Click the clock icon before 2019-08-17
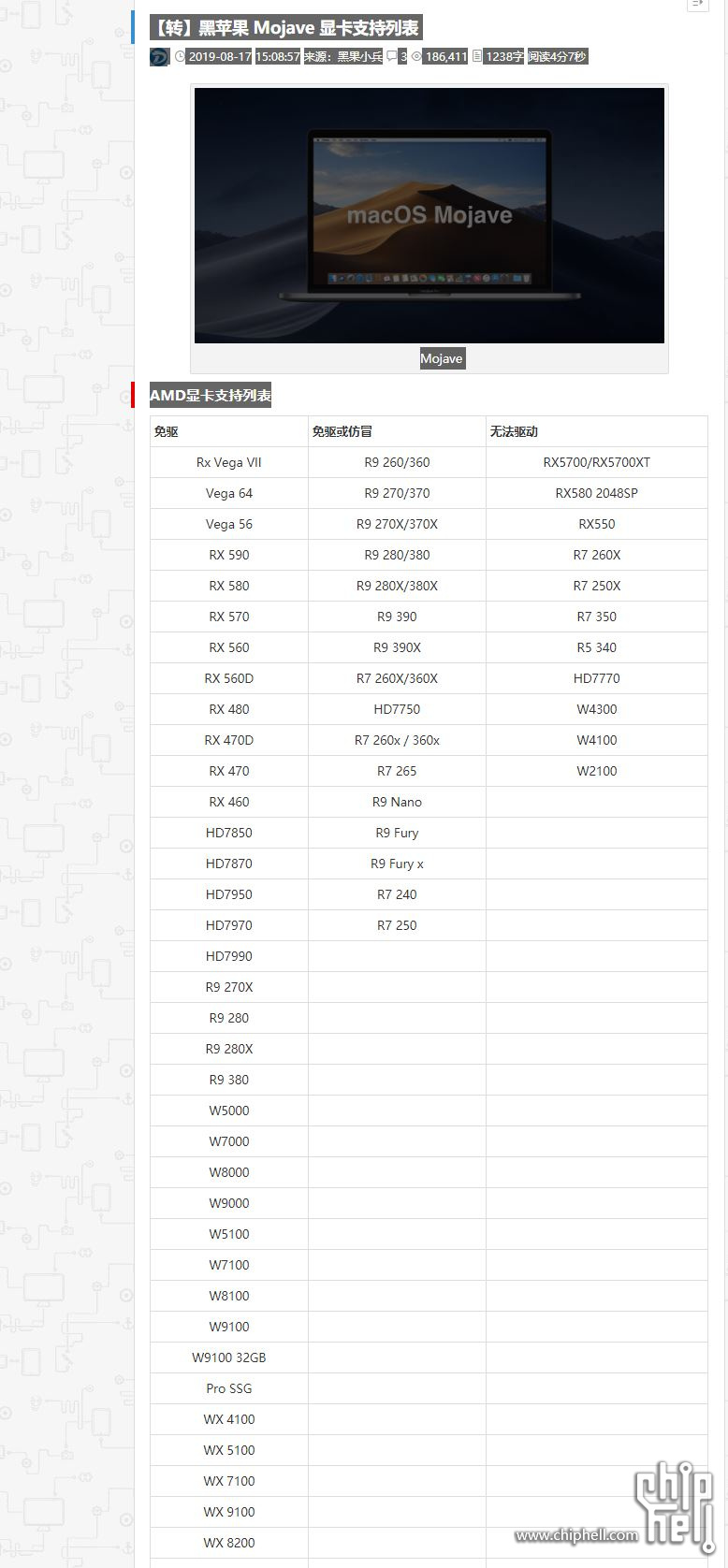The width and height of the screenshot is (728, 1568). [x=180, y=56]
